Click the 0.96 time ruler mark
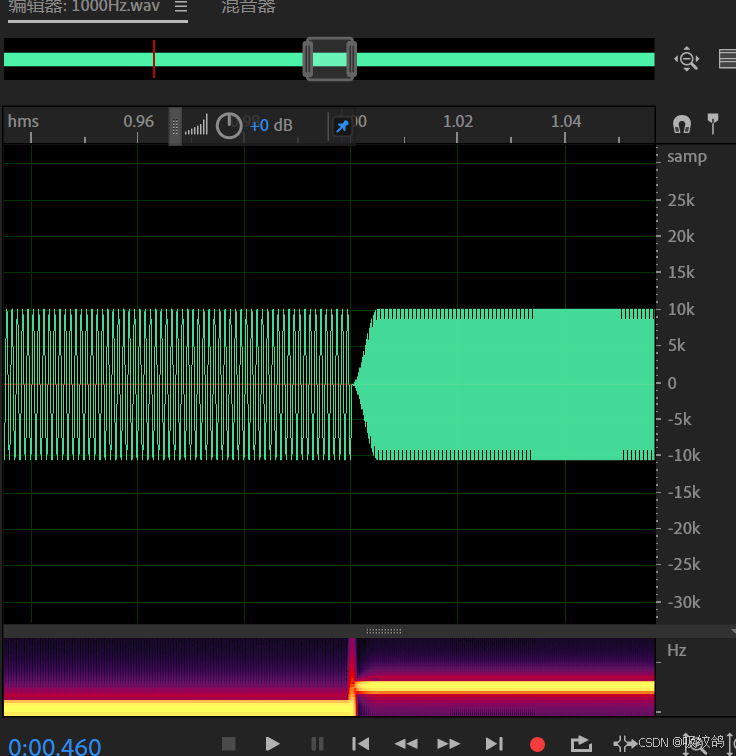This screenshot has width=736, height=756. (x=138, y=122)
